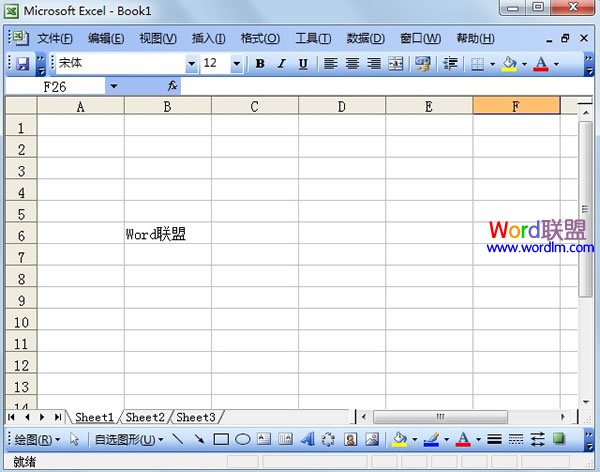This screenshot has width=600, height=472.
Task: Click the Name Box showing F26
Action: pyautogui.click(x=55, y=87)
